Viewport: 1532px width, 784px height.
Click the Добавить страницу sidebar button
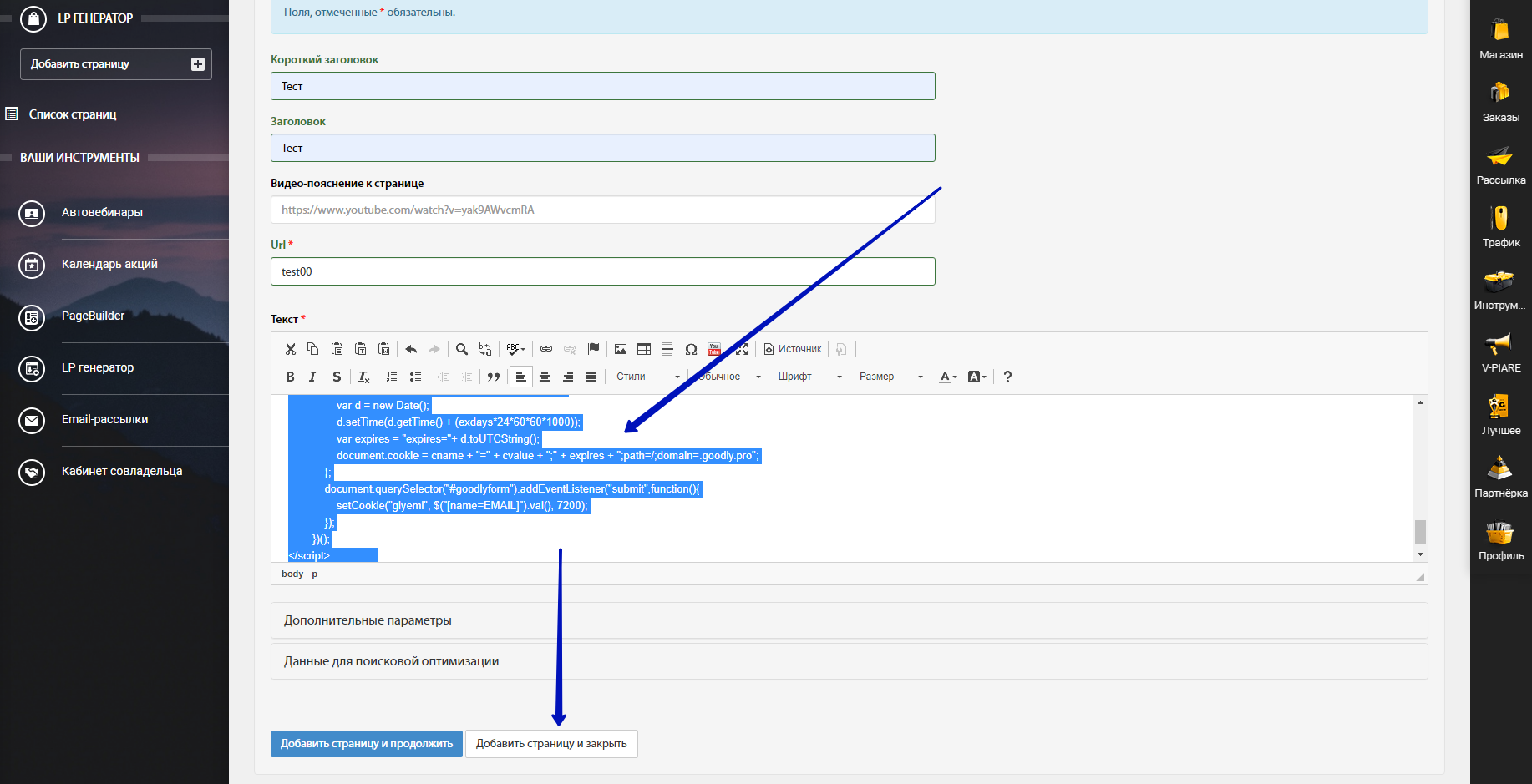pos(116,64)
